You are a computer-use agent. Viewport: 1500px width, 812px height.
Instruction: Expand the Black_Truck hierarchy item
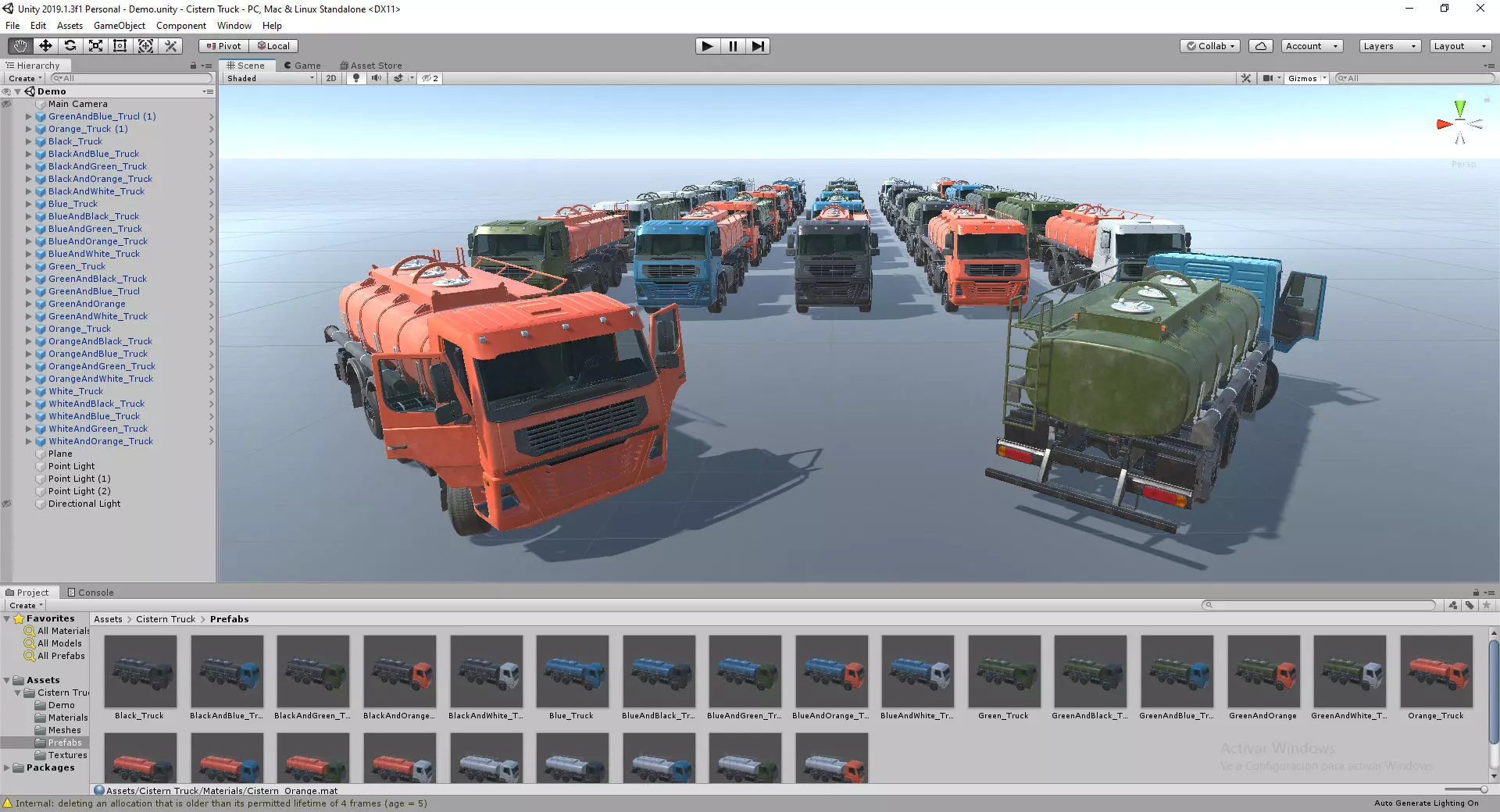point(29,141)
